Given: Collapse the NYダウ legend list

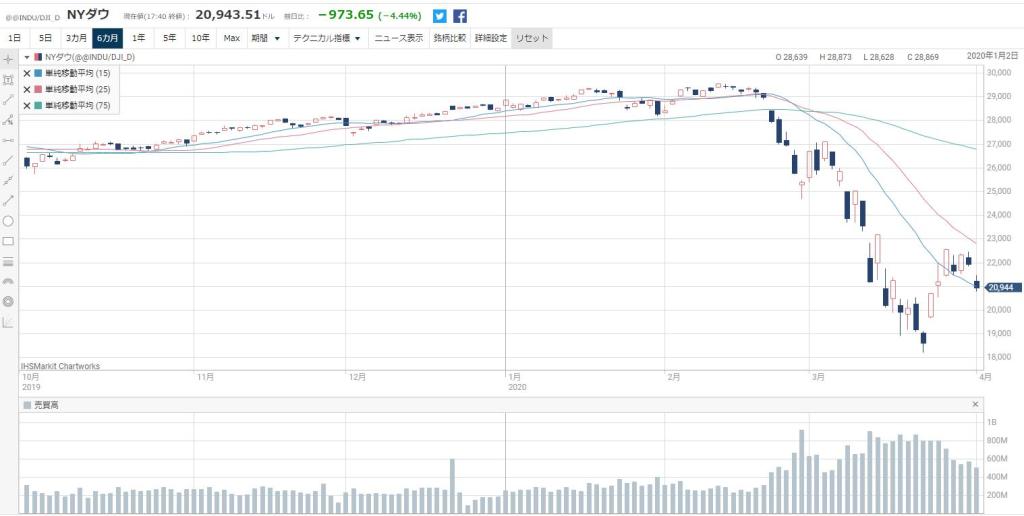Looking at the screenshot, I should coord(27,58).
